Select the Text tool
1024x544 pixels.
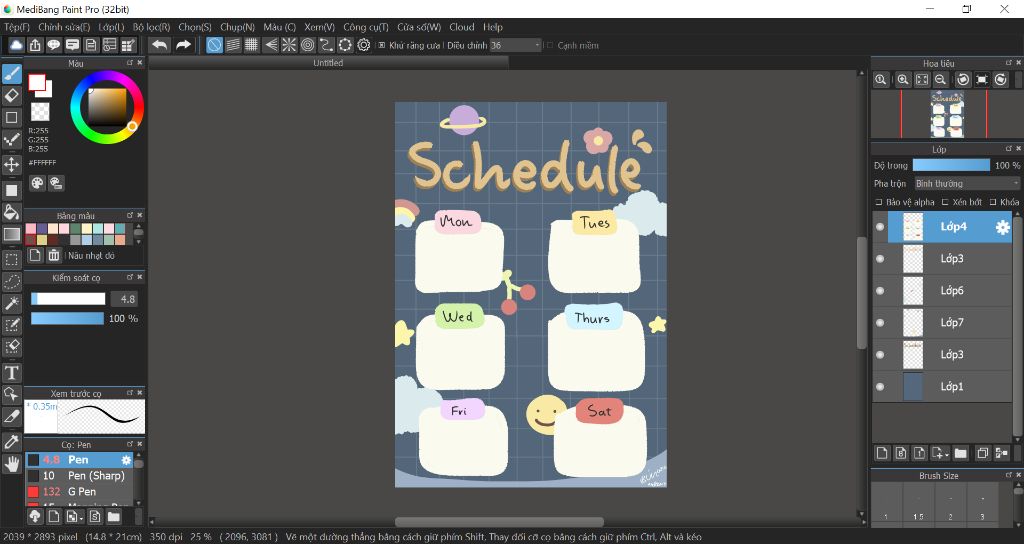point(12,373)
